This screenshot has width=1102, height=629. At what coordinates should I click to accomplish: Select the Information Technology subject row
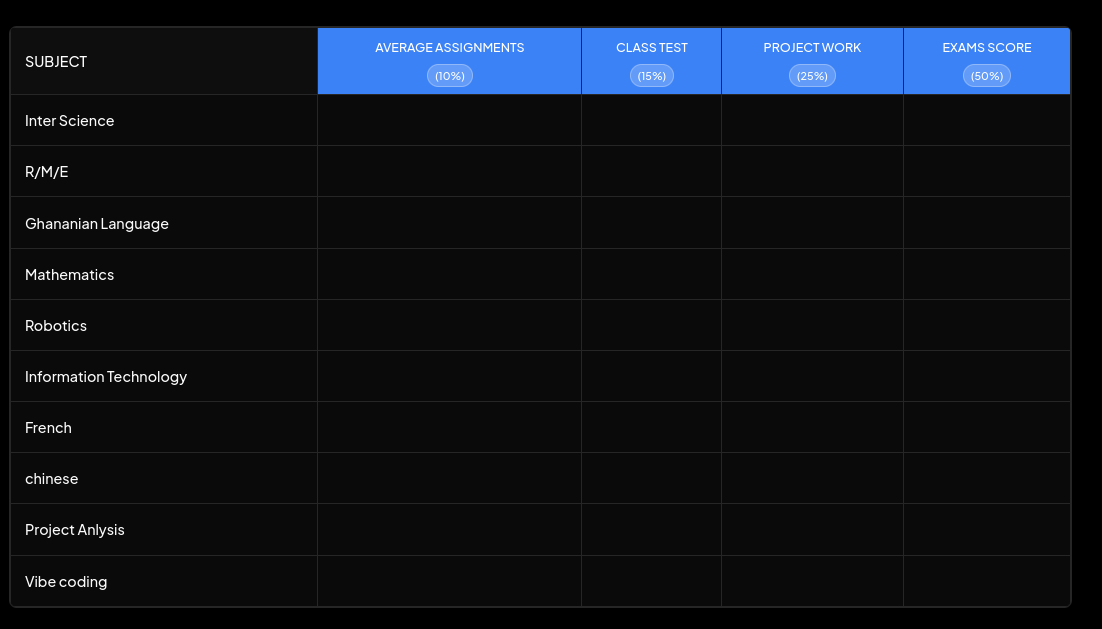click(106, 376)
